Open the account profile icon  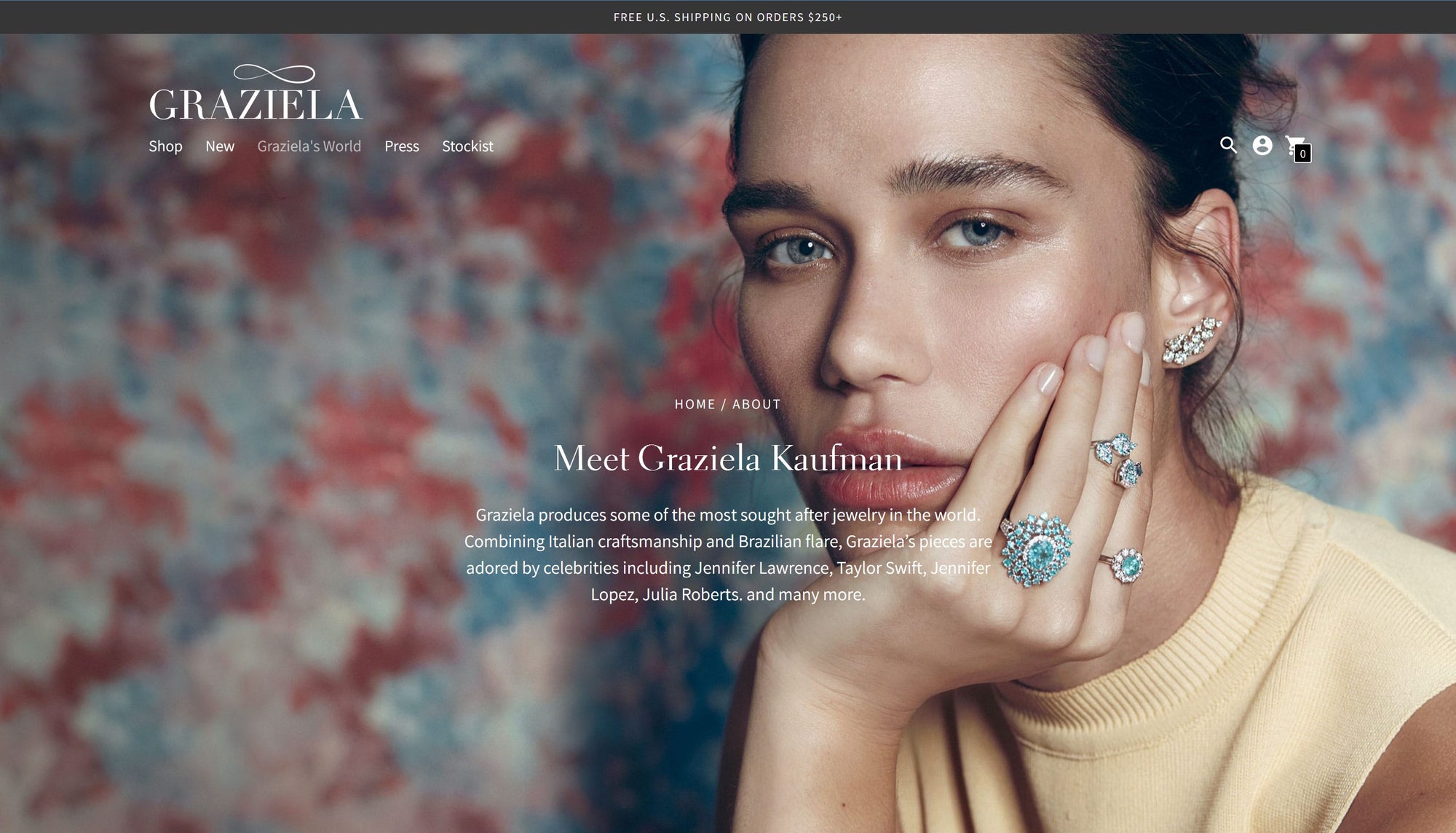pos(1262,146)
